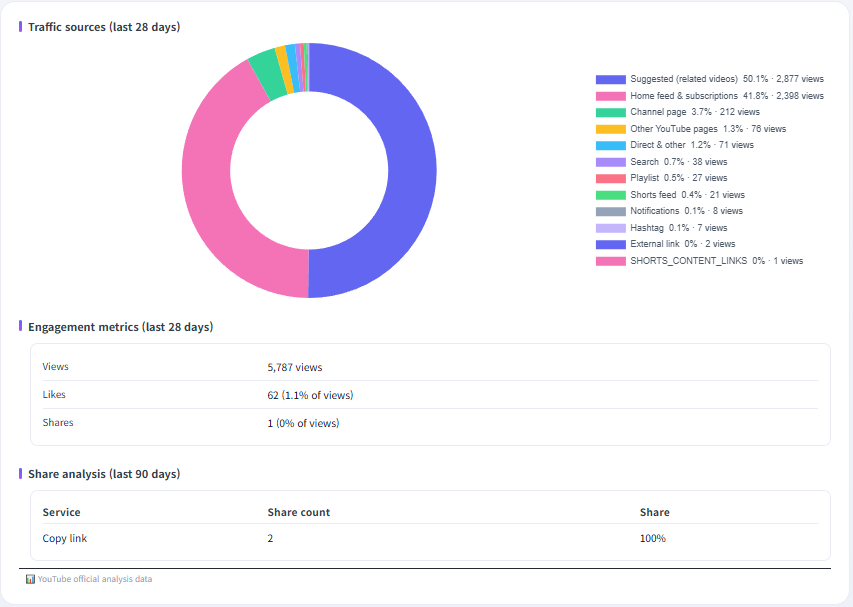Click the Shorts feed legend swatch
The width and height of the screenshot is (853, 607).
pyautogui.click(x=610, y=195)
